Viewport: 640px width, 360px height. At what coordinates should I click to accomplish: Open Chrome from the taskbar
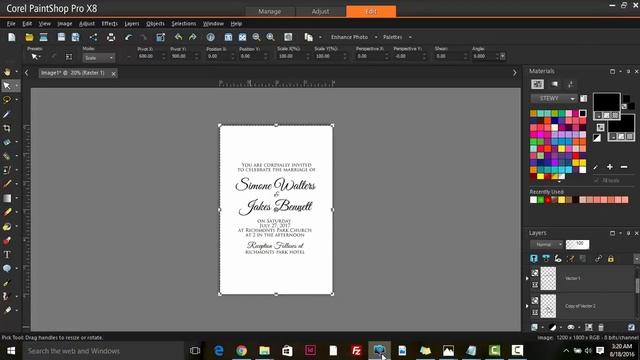pos(241,351)
